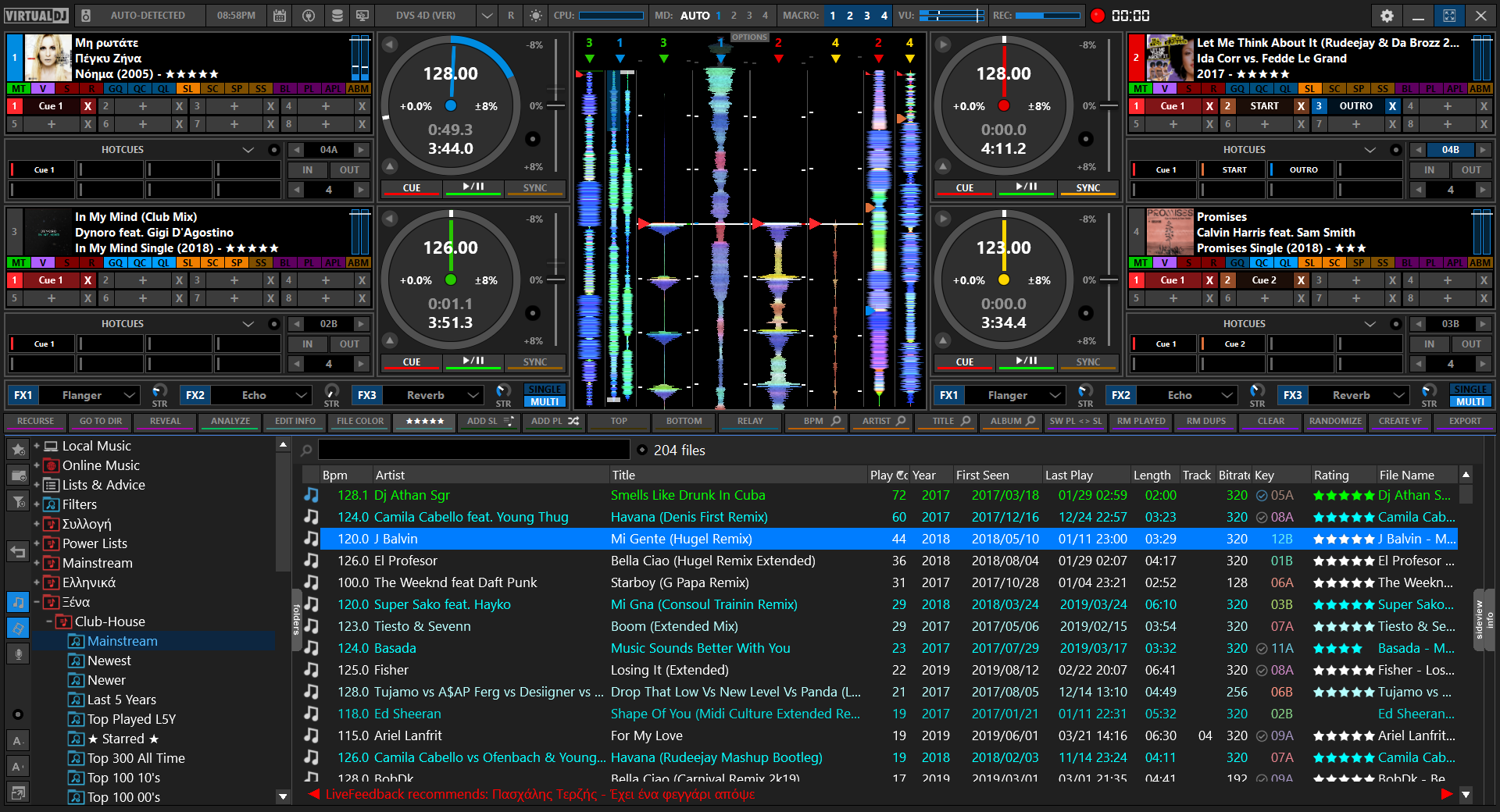Click the RANDOMIZE button

[x=1335, y=421]
